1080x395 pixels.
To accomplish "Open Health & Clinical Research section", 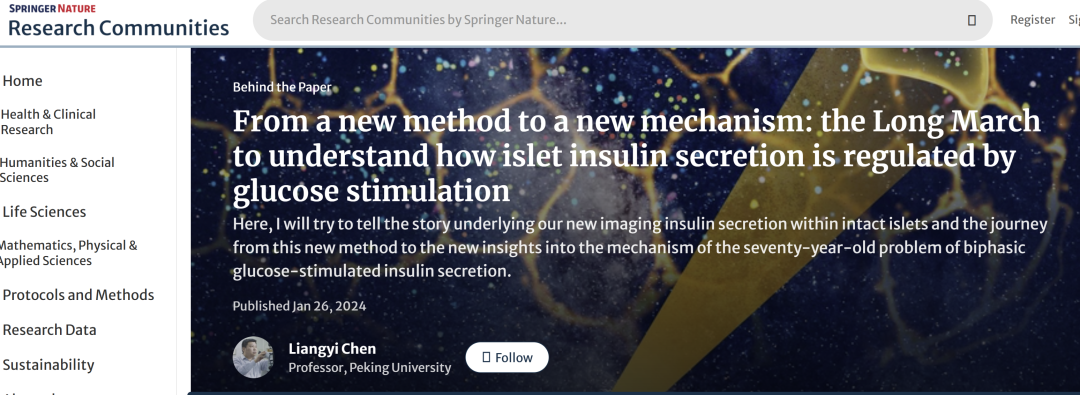I will click(48, 122).
